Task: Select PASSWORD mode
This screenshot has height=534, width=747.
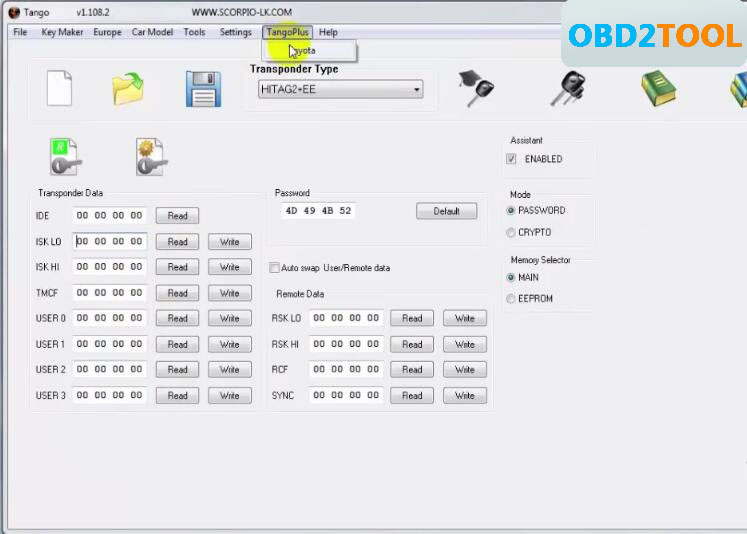Action: coord(511,211)
